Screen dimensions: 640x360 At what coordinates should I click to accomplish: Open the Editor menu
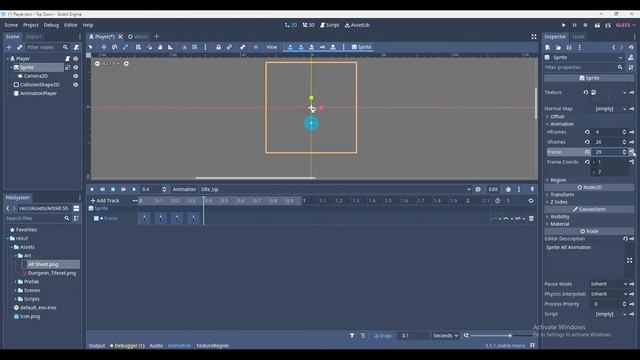(x=70, y=25)
